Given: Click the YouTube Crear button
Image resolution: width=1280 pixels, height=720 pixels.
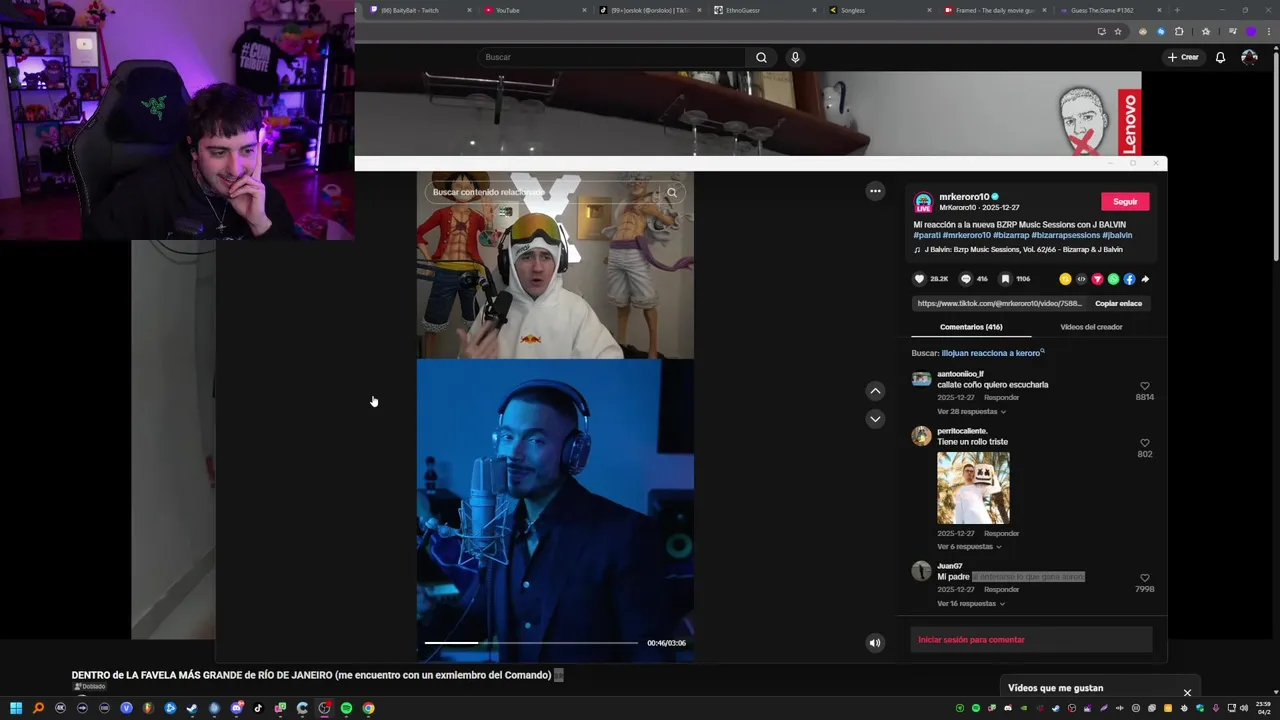Looking at the screenshot, I should click(1183, 57).
